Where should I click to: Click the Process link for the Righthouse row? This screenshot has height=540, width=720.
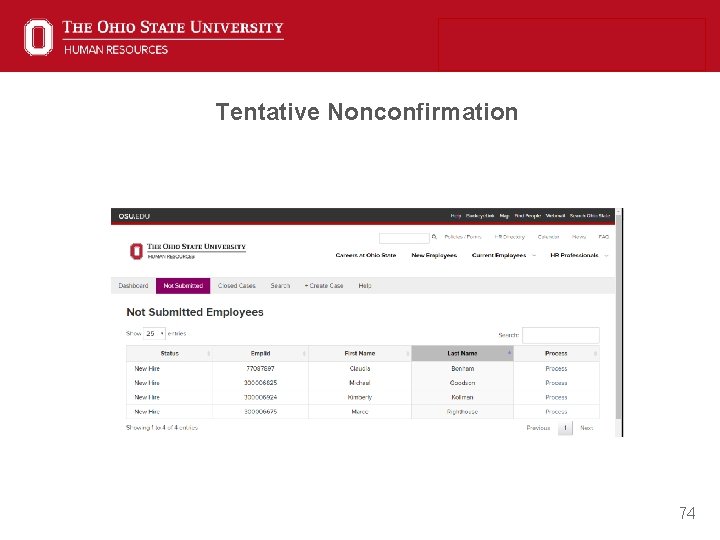coord(556,412)
